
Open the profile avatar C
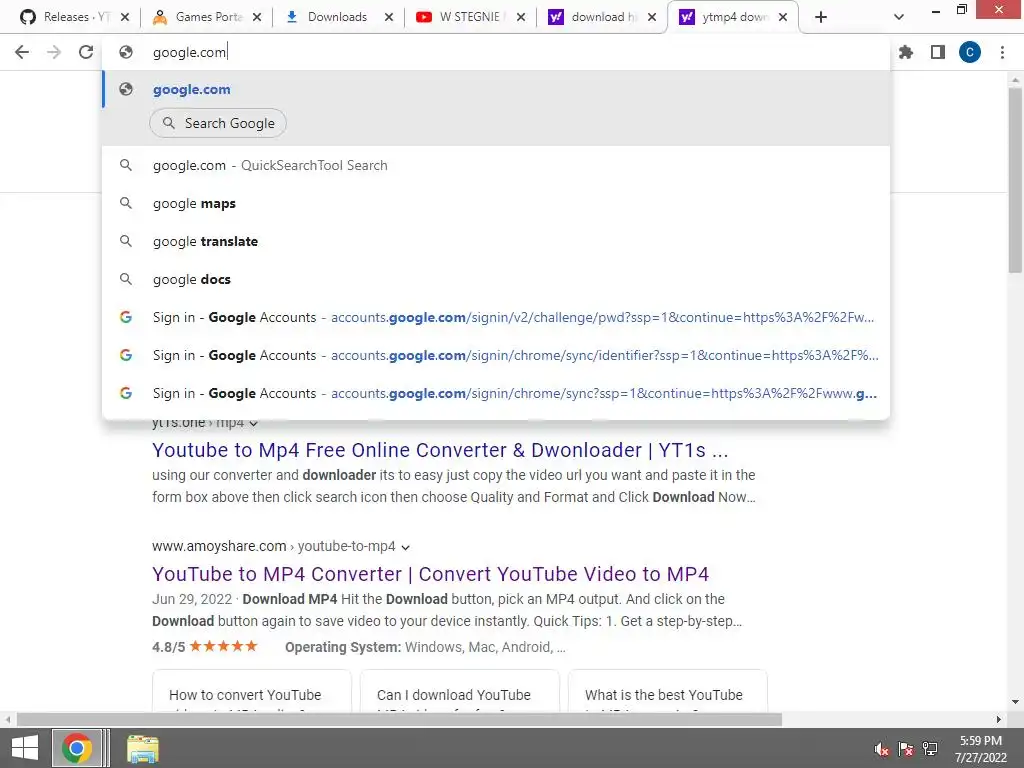coord(970,52)
